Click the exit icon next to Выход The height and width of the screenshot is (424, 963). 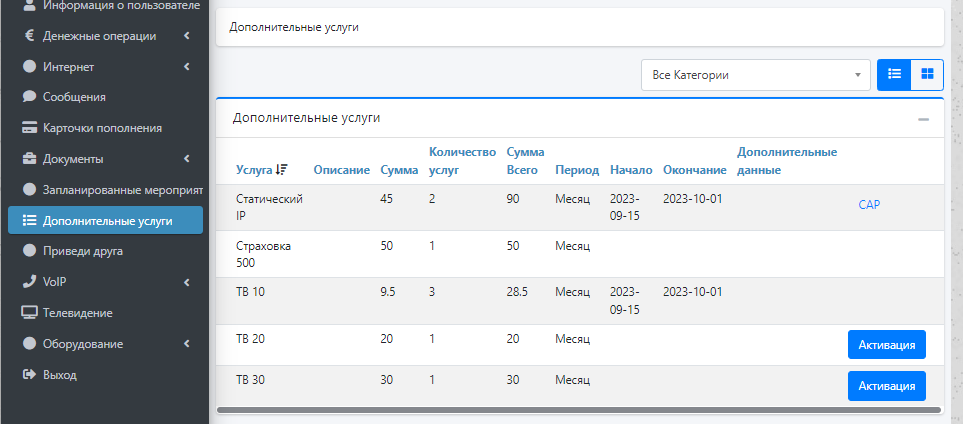click(29, 375)
